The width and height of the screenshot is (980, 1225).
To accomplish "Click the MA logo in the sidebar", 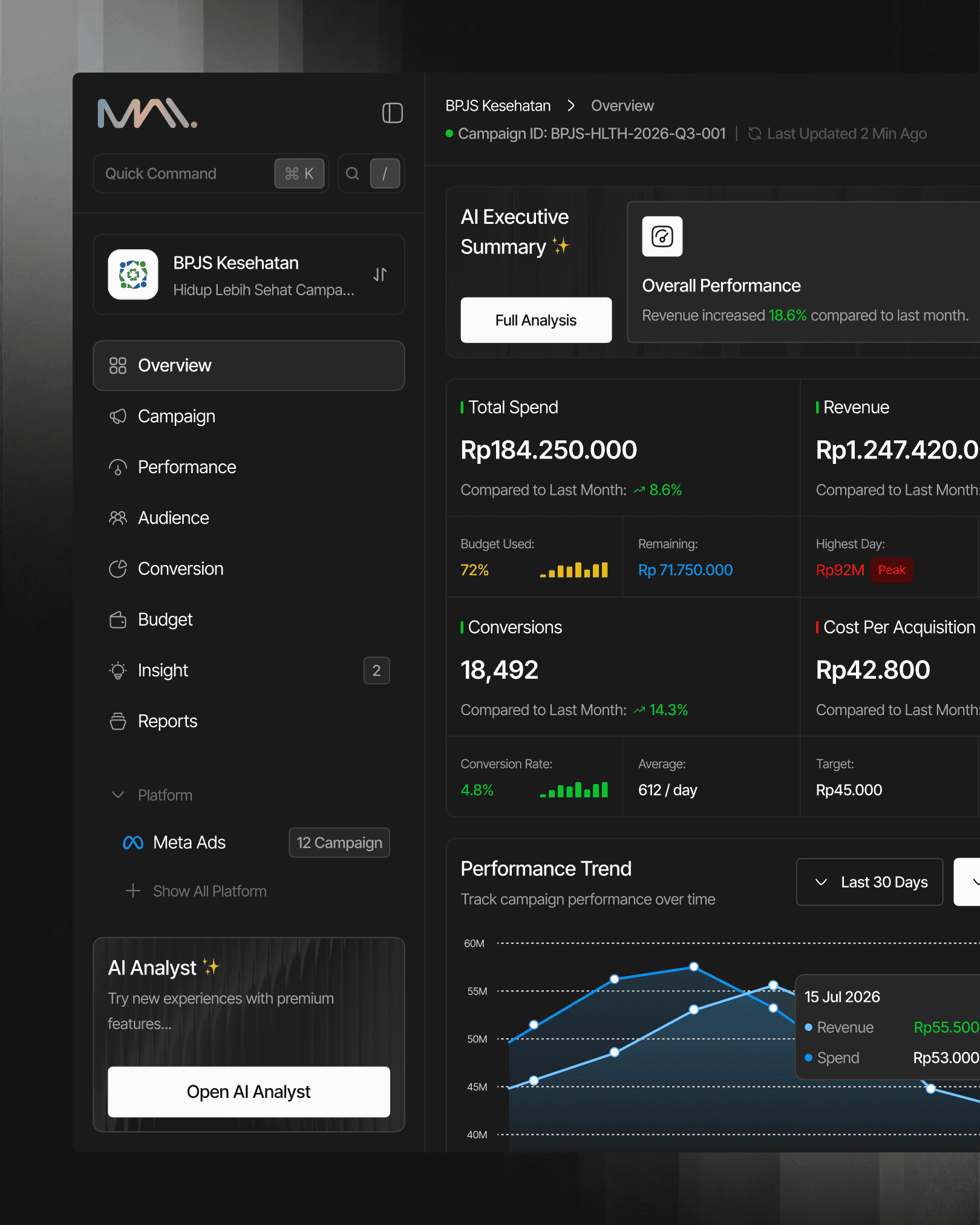I will [x=148, y=113].
